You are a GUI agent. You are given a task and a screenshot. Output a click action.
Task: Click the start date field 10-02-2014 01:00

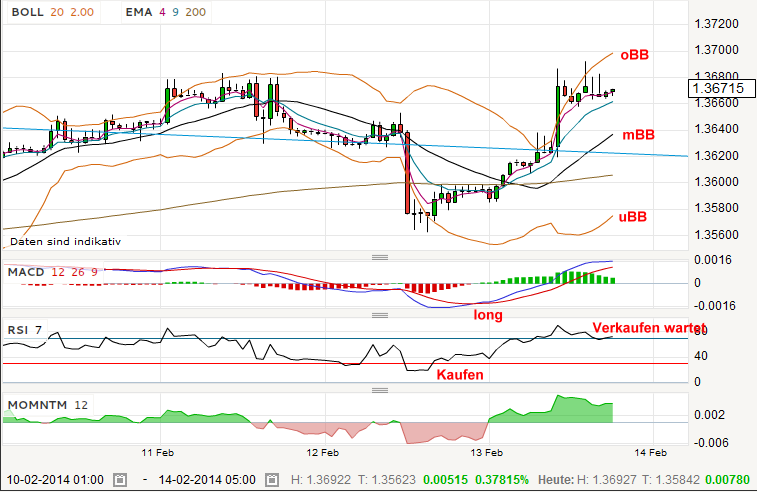click(55, 480)
